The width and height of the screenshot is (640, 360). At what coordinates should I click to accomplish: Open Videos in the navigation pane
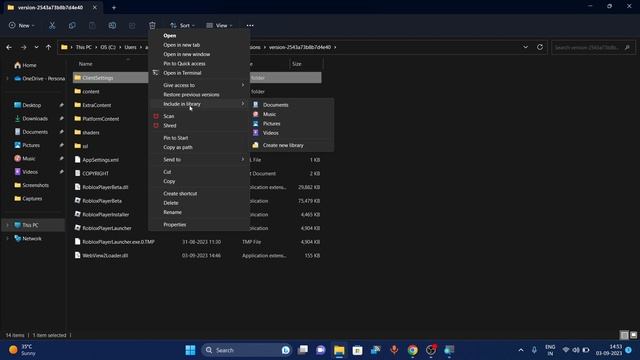tap(26, 172)
